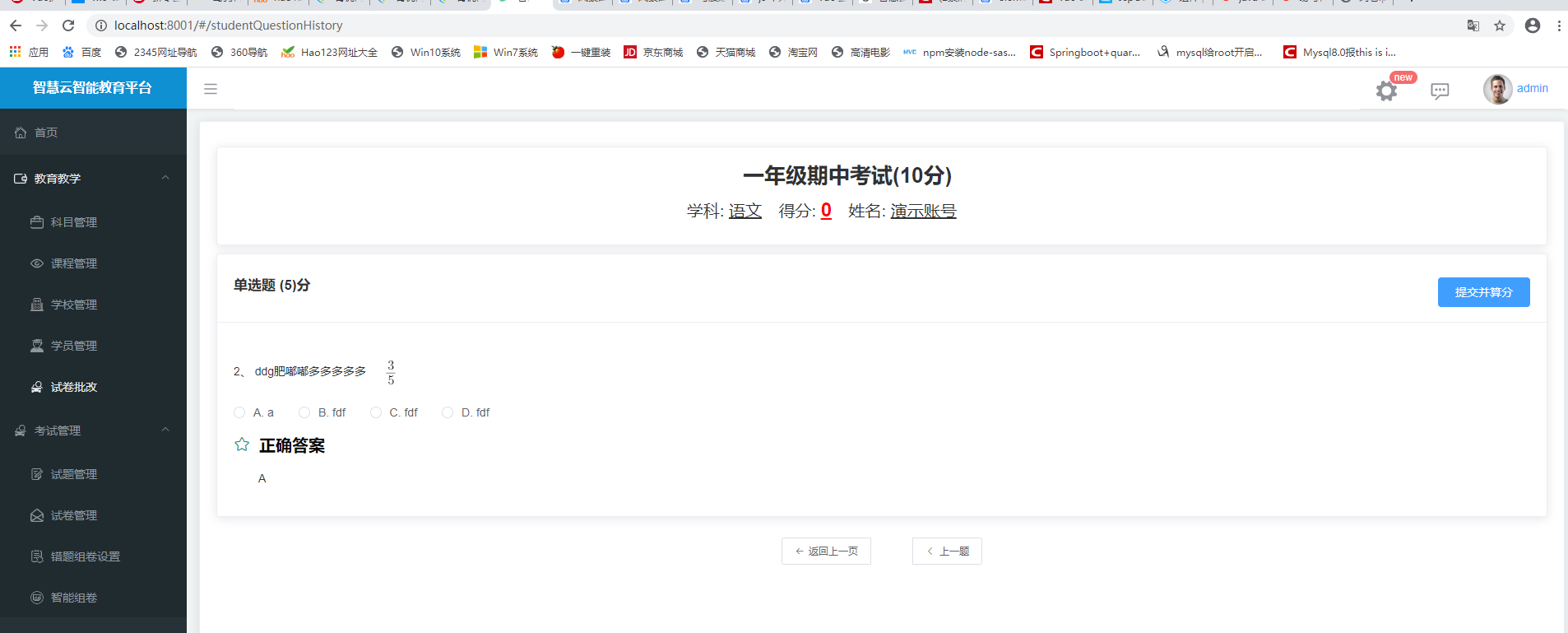Click the 课程管理 eye icon
1568x633 pixels.
coord(37,263)
